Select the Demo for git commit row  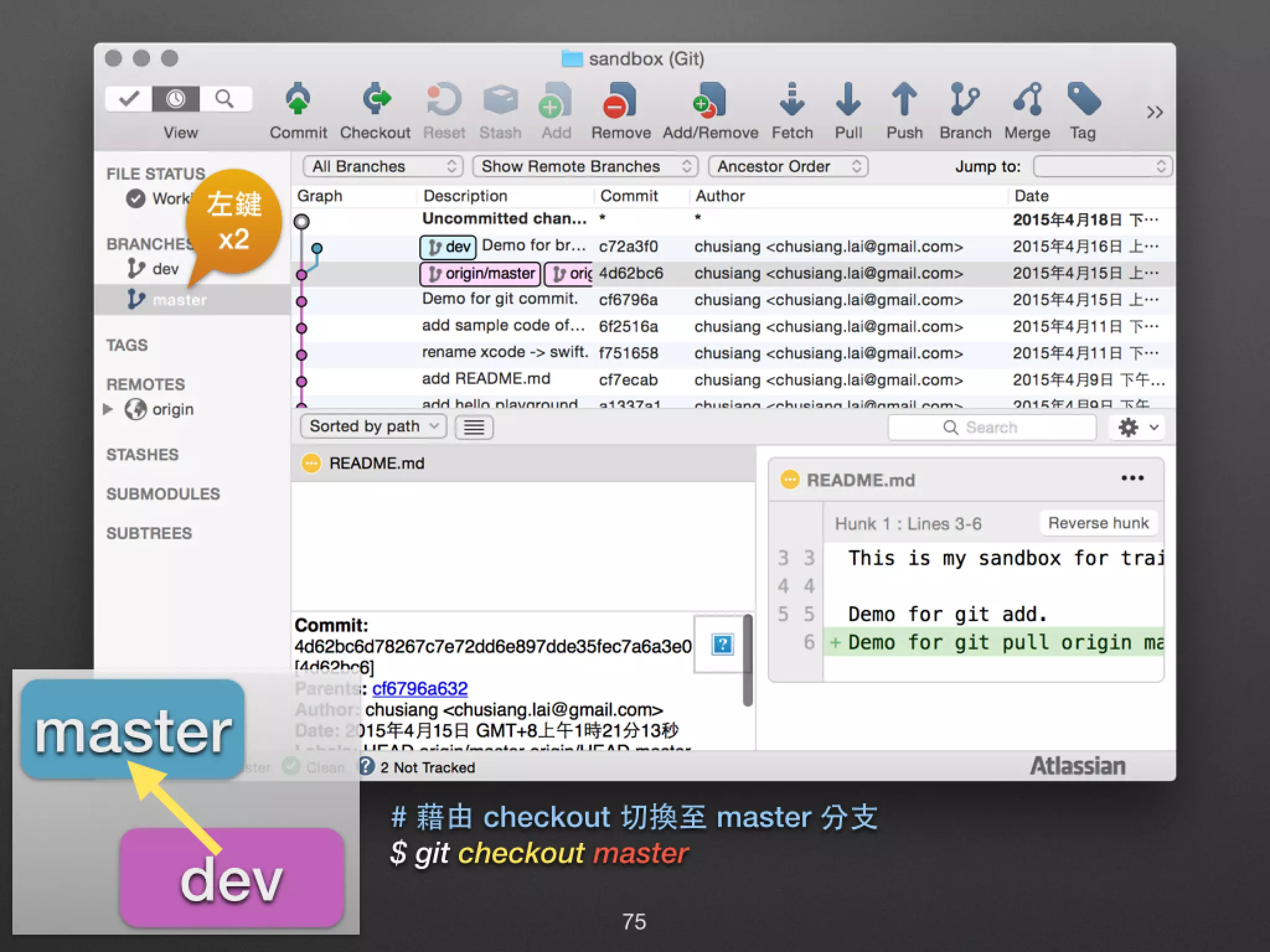click(x=500, y=299)
